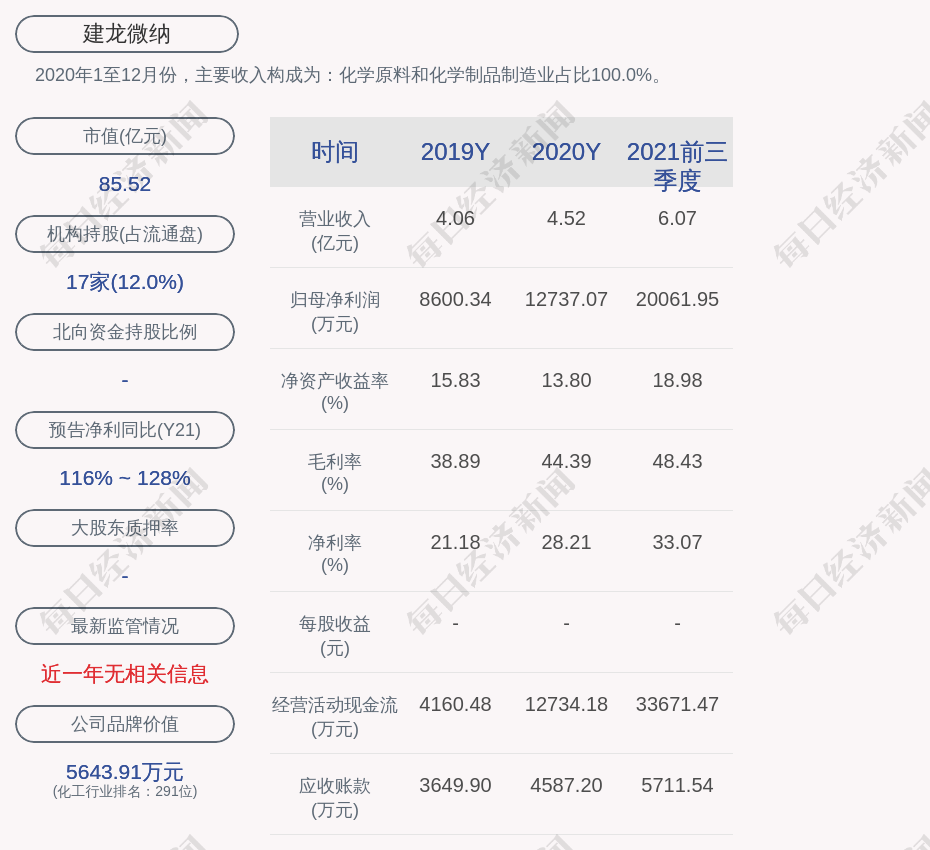Select the 最新监管情况 label pill
Viewport: 930px width, 850px height.
125,626
